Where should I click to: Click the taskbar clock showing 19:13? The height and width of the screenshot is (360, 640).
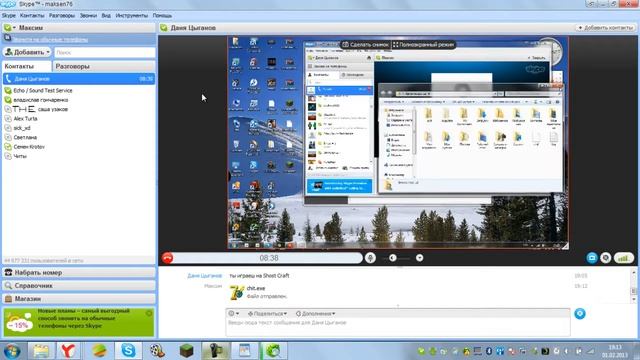tap(615, 351)
